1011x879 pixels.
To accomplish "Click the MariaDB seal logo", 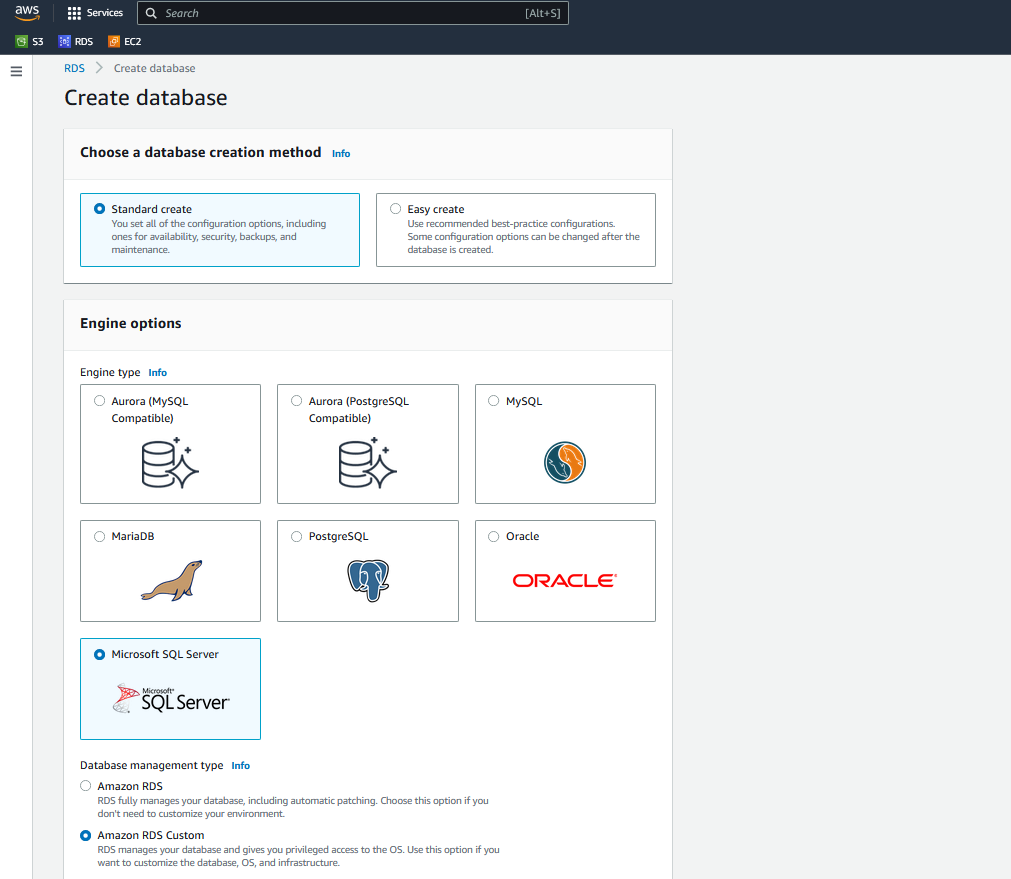I will click(x=172, y=580).
